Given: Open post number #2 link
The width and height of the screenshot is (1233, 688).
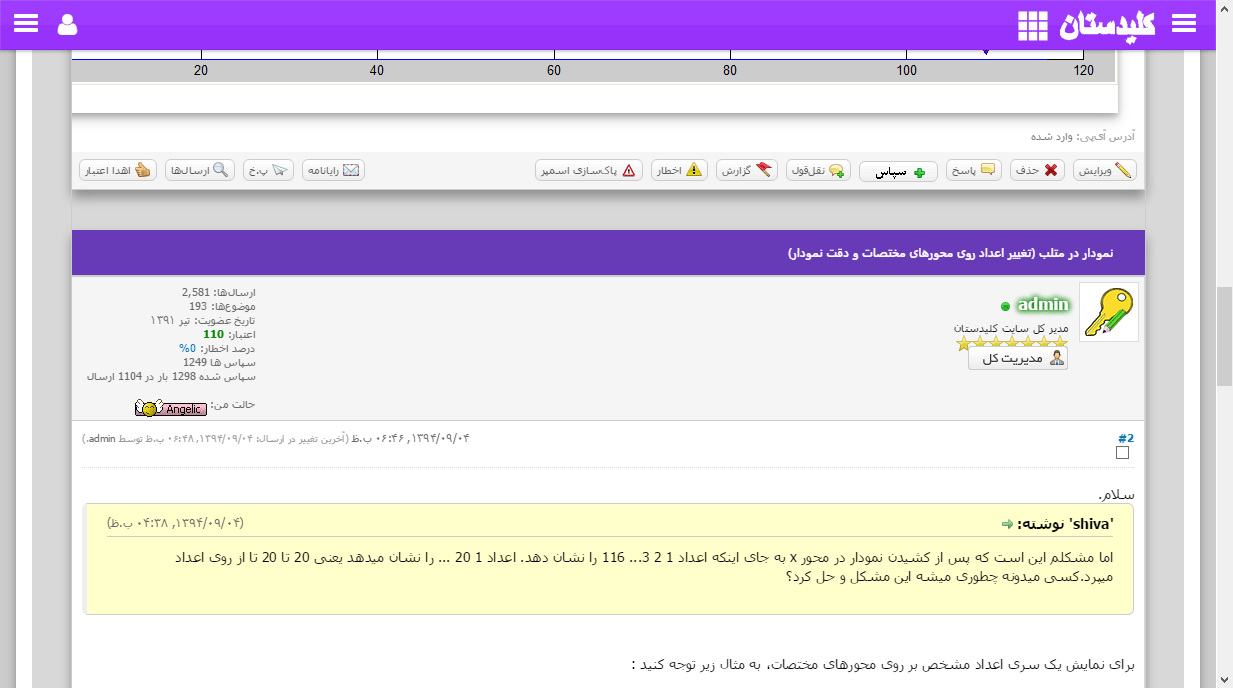Looking at the screenshot, I should pyautogui.click(x=1125, y=438).
